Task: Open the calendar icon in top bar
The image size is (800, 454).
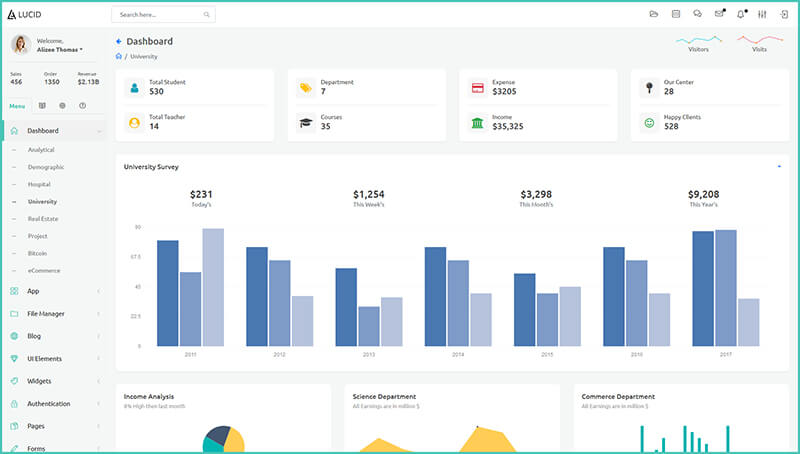Action: pyautogui.click(x=676, y=14)
